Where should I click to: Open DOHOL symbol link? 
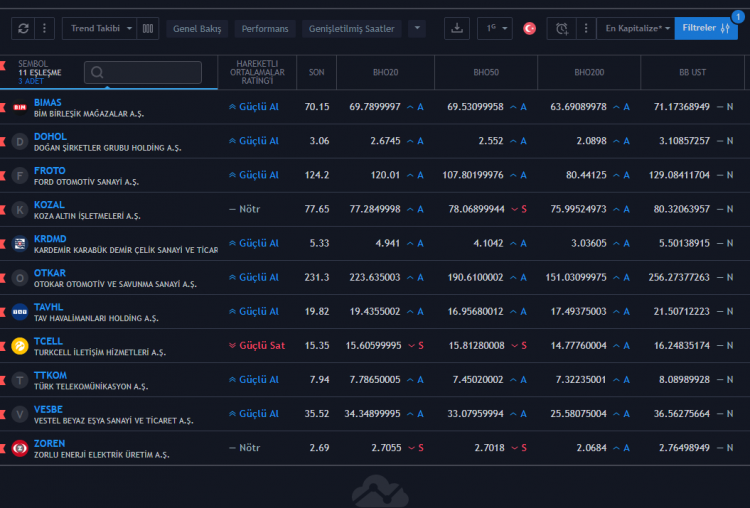point(50,136)
